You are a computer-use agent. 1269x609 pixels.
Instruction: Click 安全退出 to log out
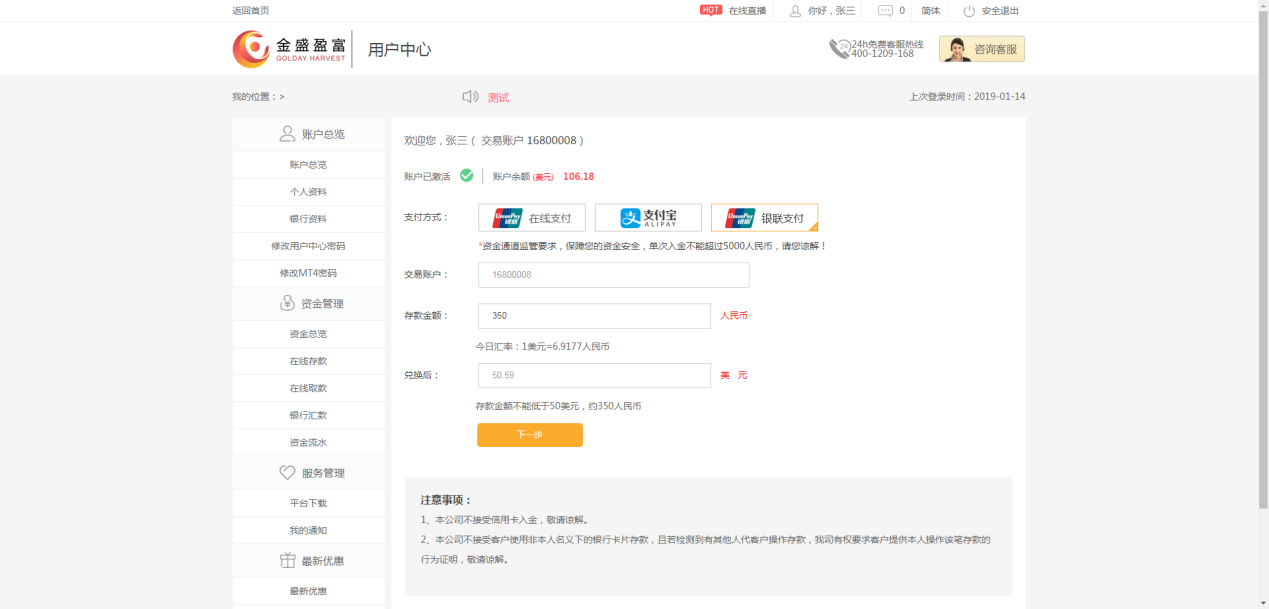pos(1000,11)
